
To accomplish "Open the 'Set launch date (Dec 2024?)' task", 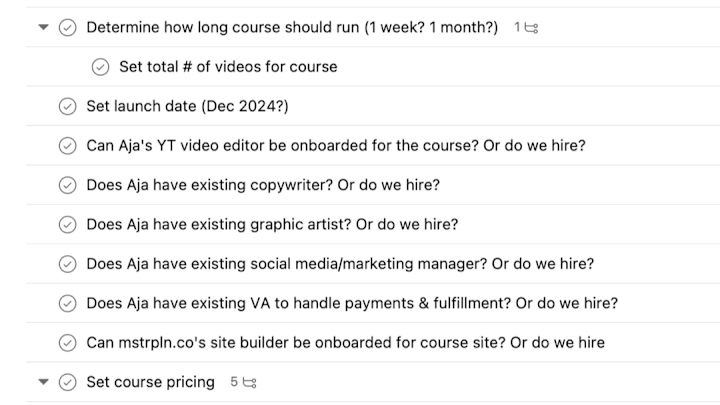I will (187, 106).
